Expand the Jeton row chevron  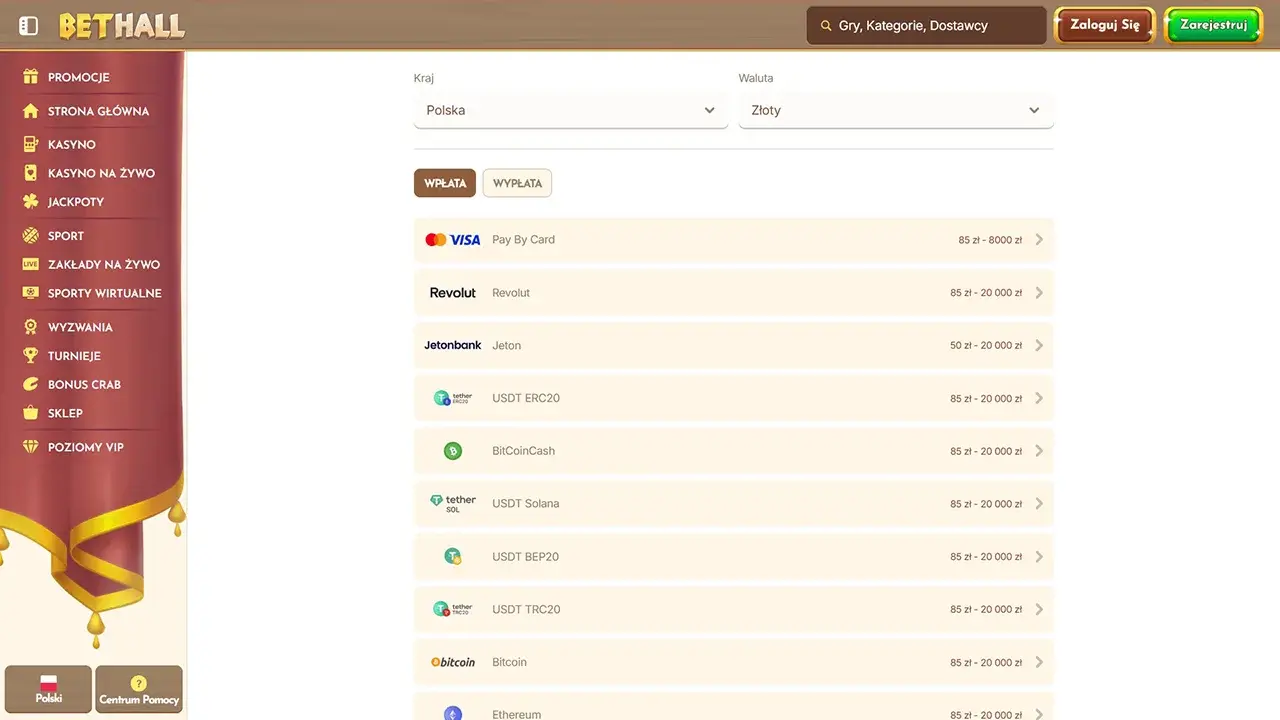pos(1039,345)
